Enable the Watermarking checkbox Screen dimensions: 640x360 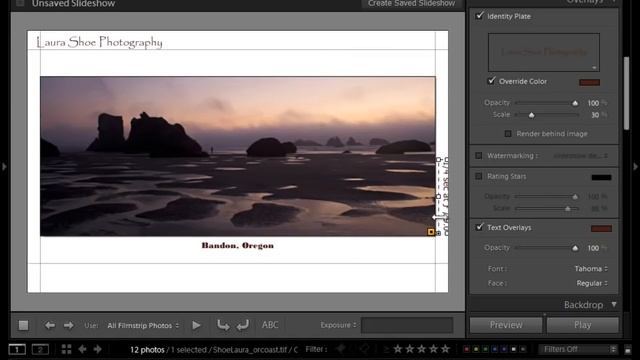click(479, 156)
